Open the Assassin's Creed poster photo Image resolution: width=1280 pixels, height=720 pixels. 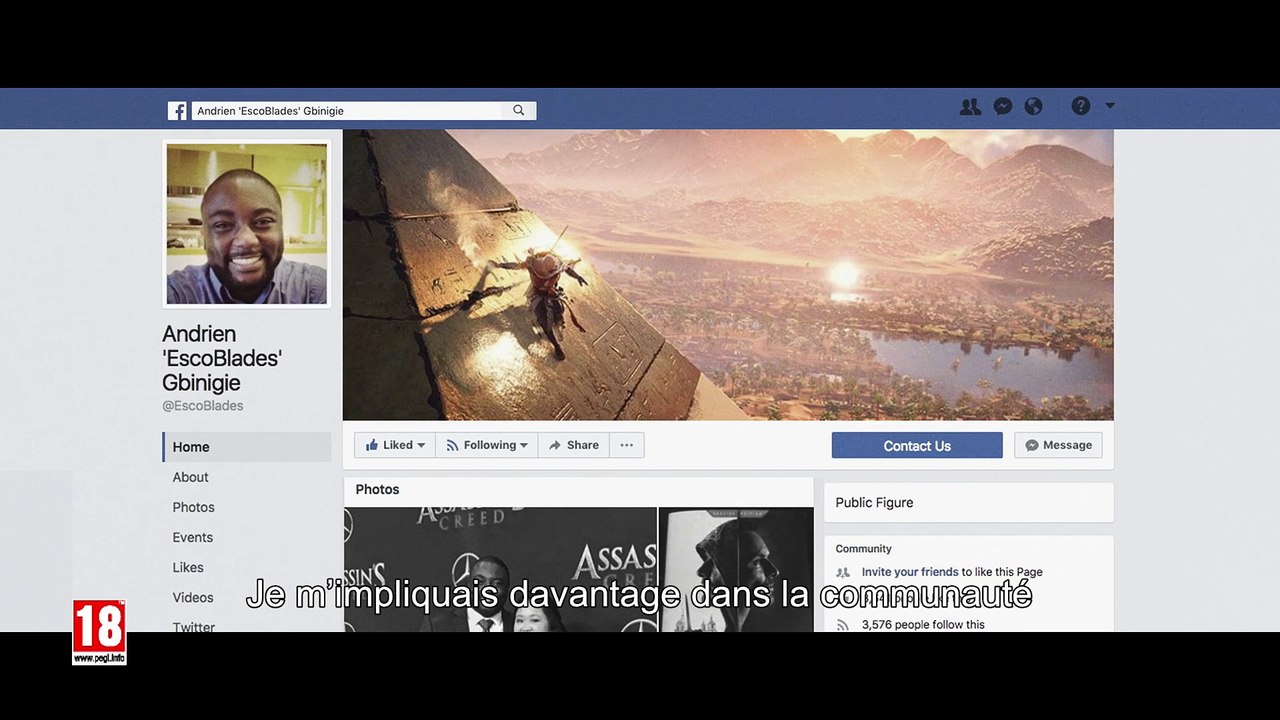click(737, 569)
